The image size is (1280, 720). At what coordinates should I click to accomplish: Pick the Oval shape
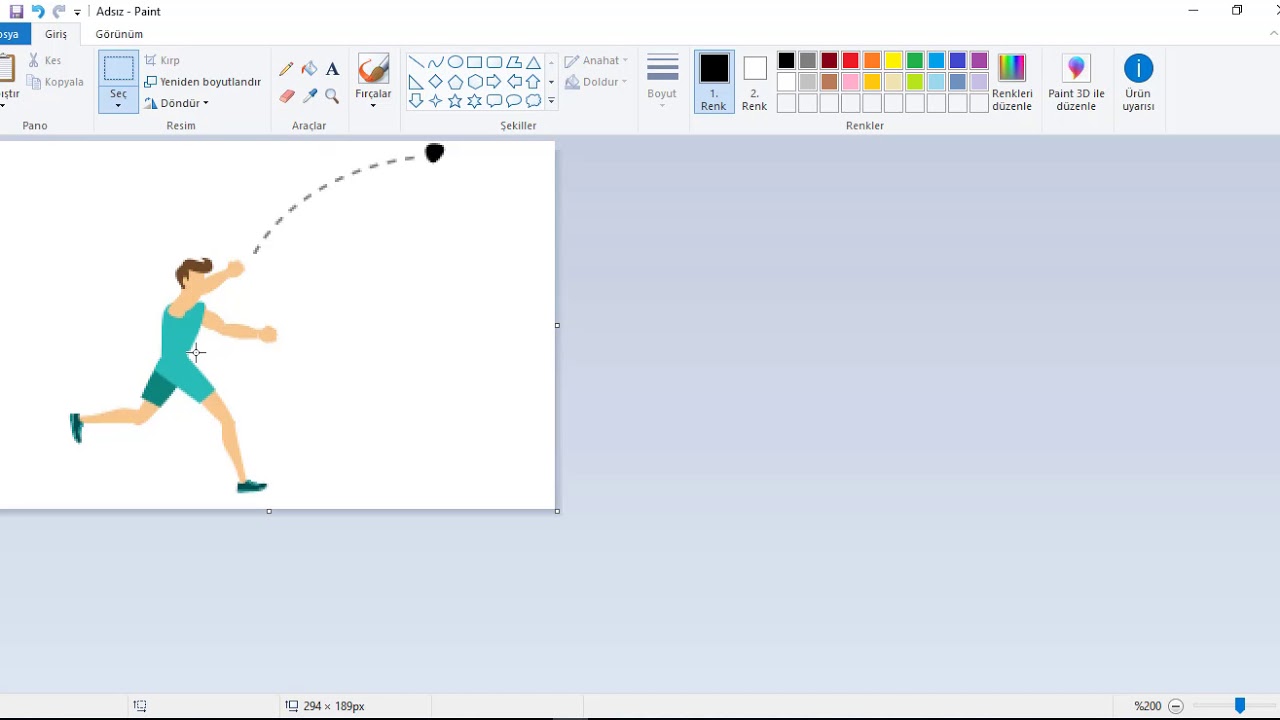pos(455,62)
